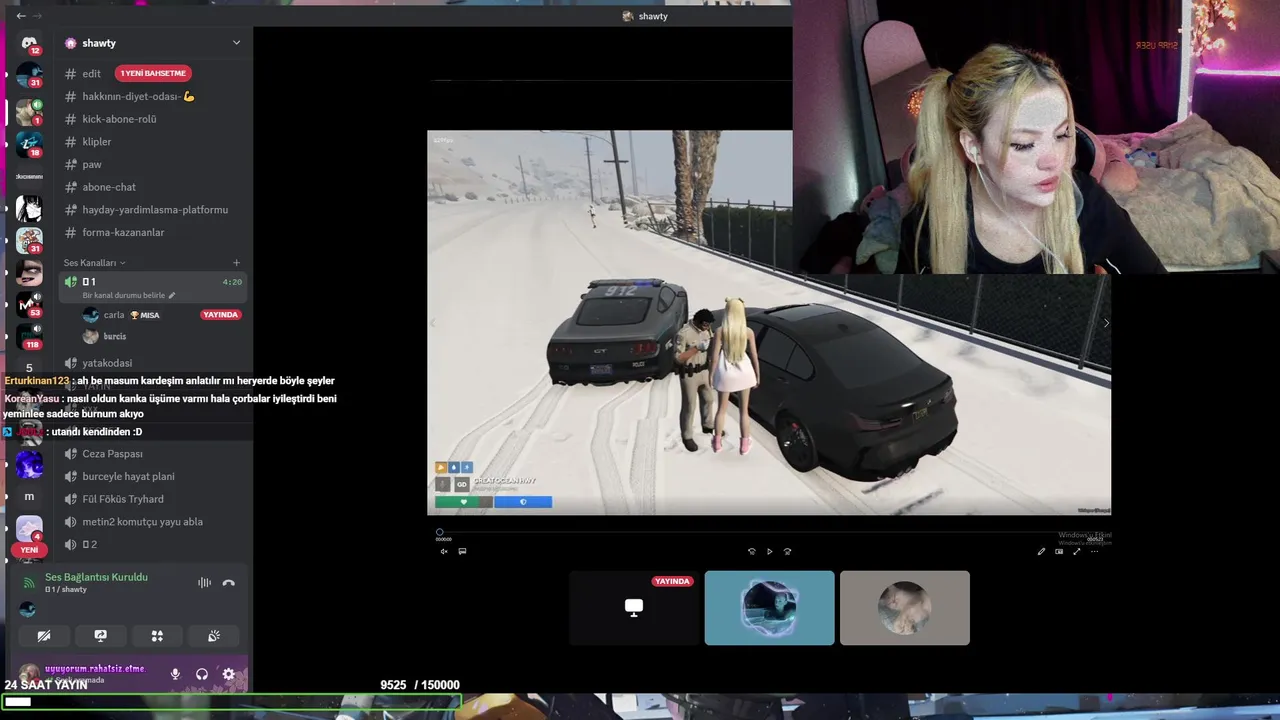Set channel status 'Bir kanal durumu belirle'
The width and height of the screenshot is (1280, 720).
[x=128, y=295]
